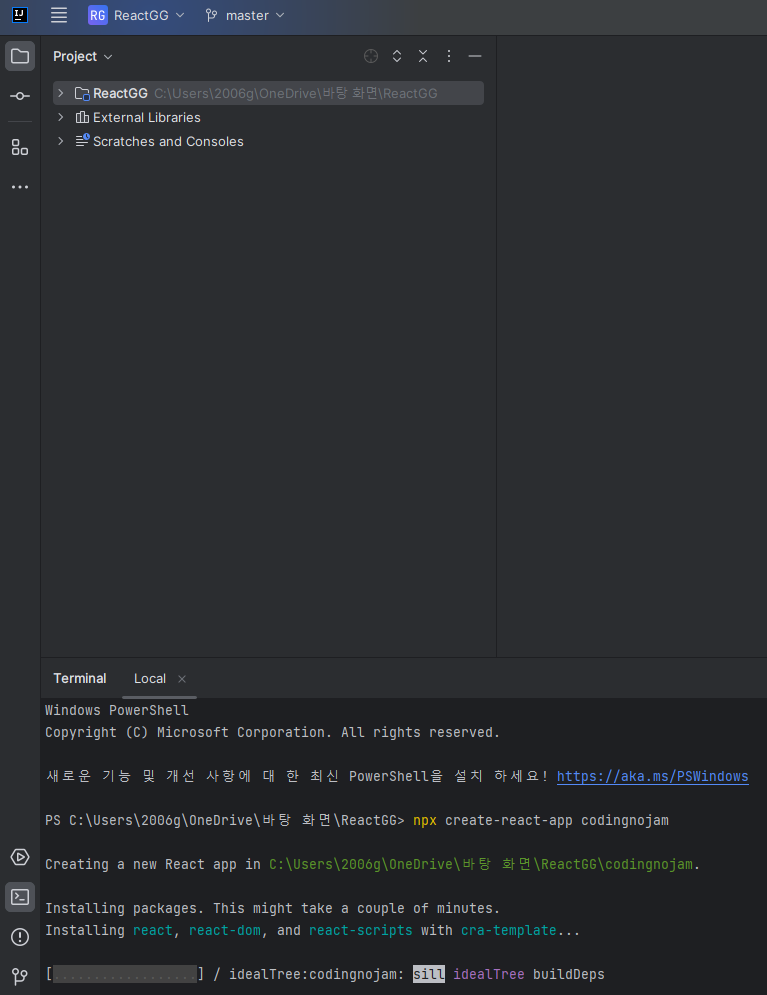Click 'react-scripts' in terminal output
Screen dimensions: 767x995
click(360, 930)
